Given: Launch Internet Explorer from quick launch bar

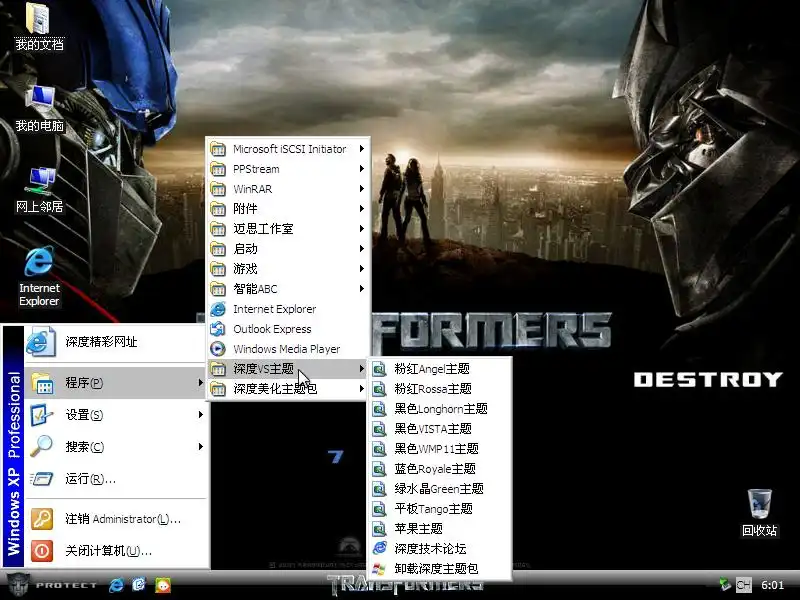Looking at the screenshot, I should [116, 585].
